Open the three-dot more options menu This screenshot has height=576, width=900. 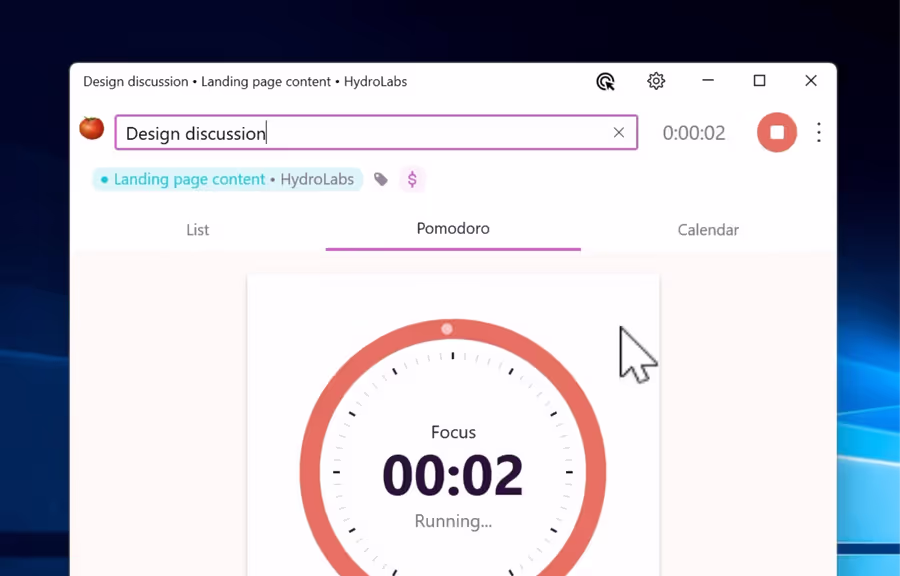(x=819, y=133)
